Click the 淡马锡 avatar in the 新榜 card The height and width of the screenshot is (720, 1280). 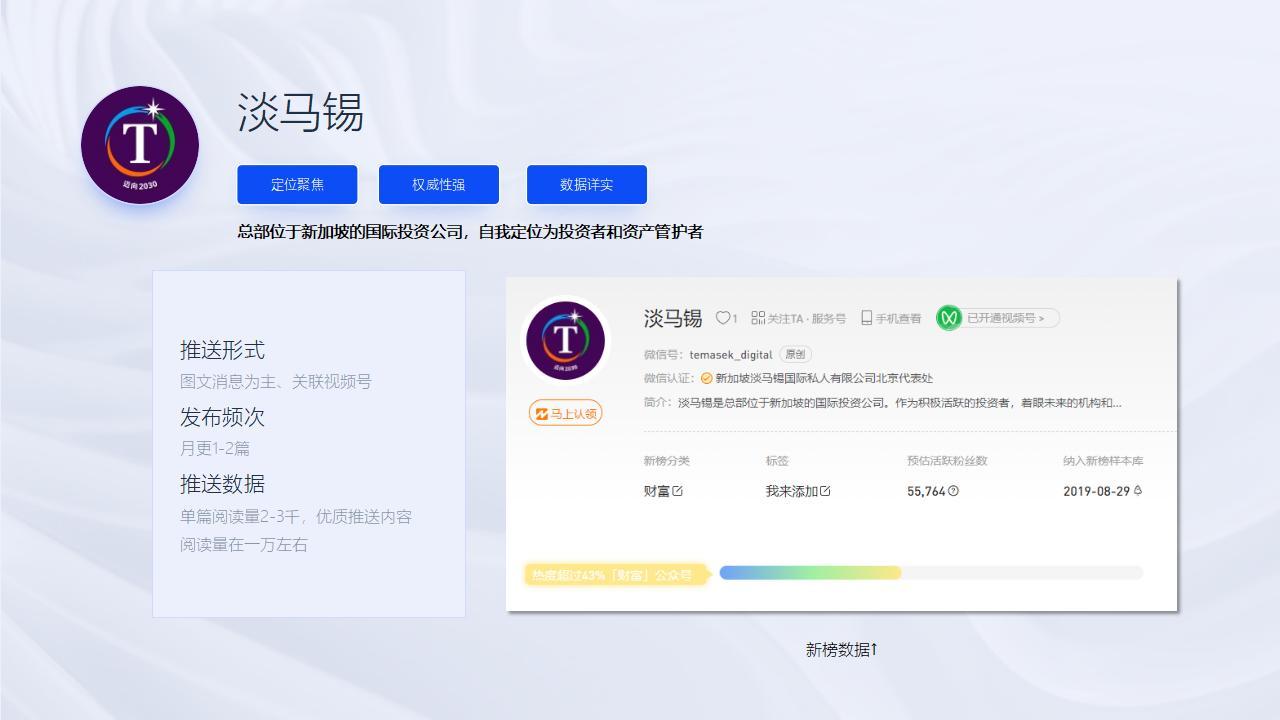point(565,340)
